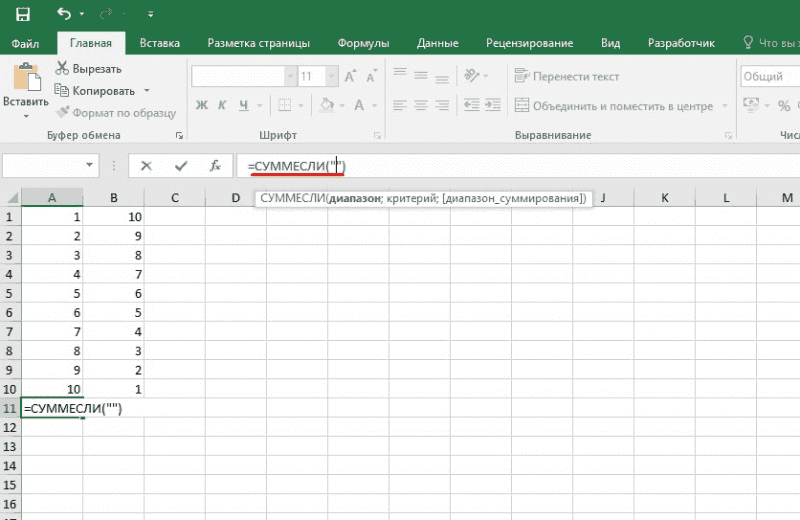Click column header C
Image resolution: width=800 pixels, height=520 pixels.
(x=174, y=198)
